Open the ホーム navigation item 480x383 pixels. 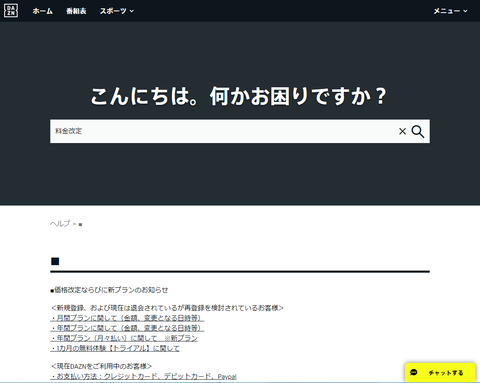pyautogui.click(x=43, y=11)
